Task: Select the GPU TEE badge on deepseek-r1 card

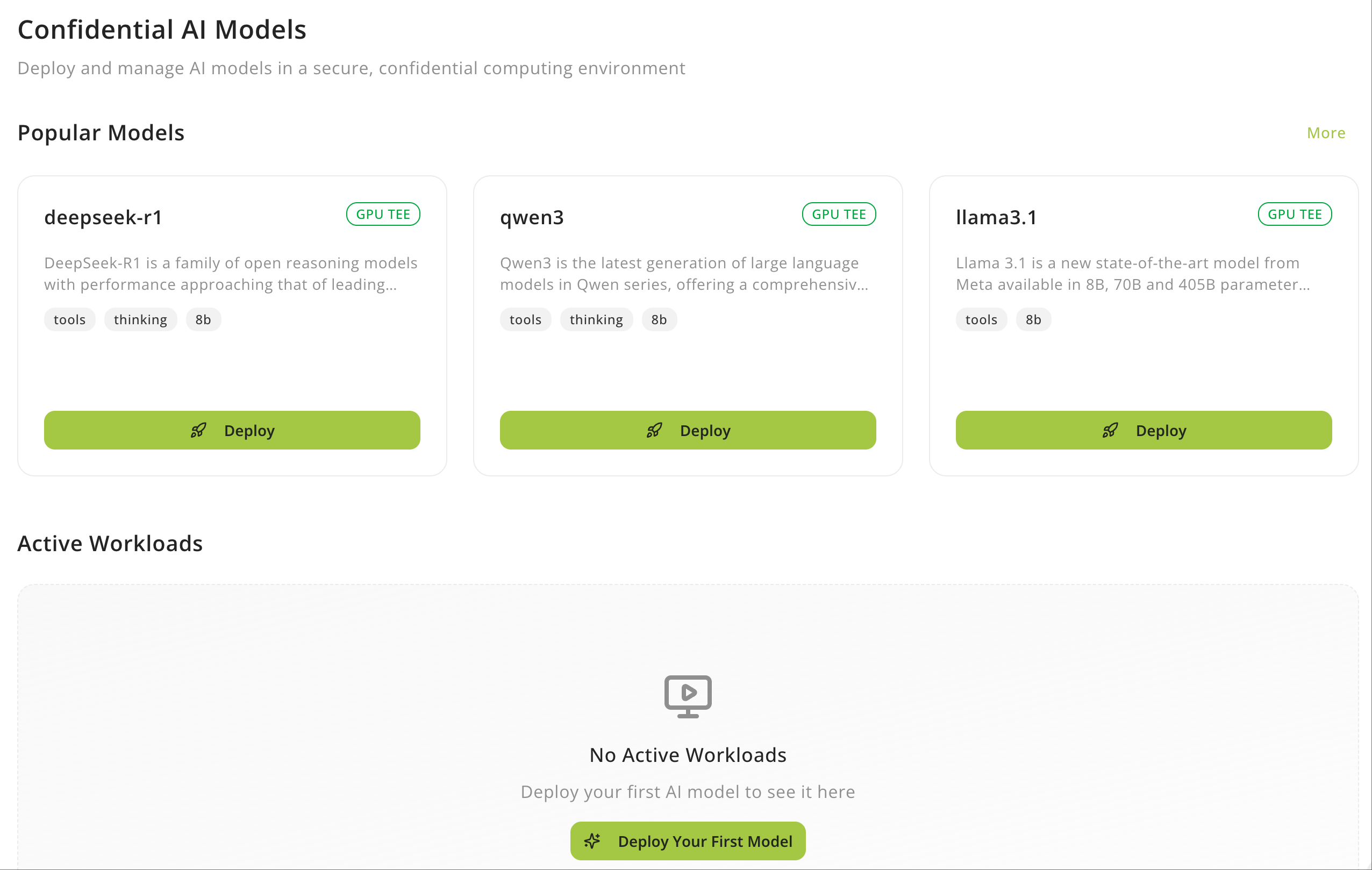Action: click(x=383, y=213)
